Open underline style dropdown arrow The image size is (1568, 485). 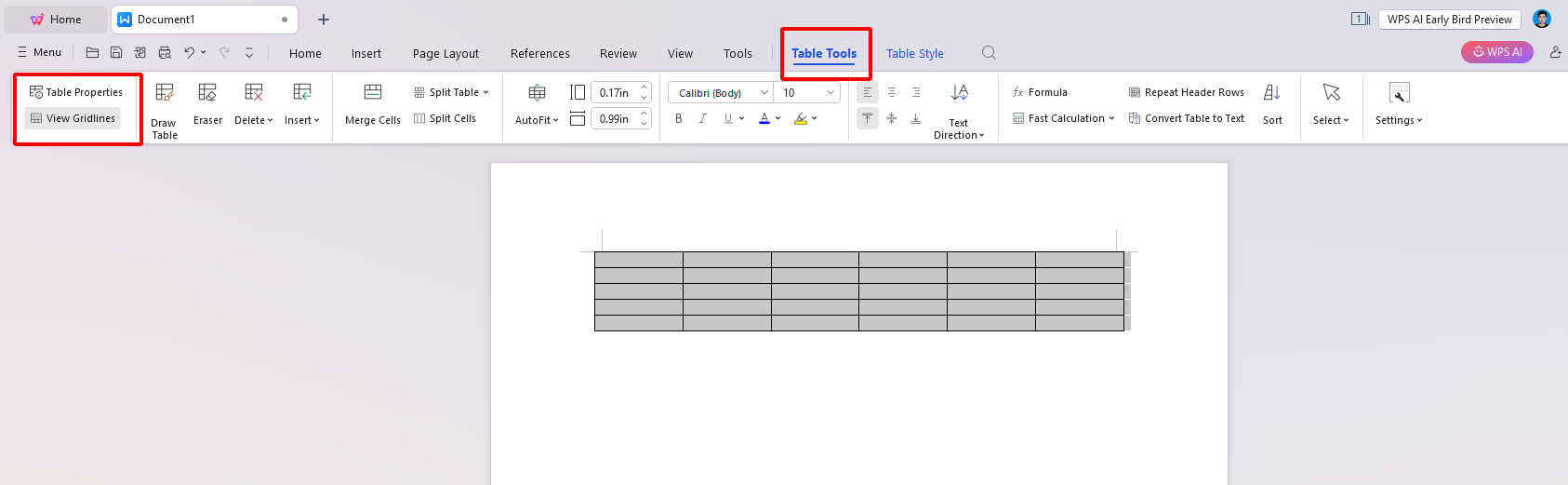[741, 118]
